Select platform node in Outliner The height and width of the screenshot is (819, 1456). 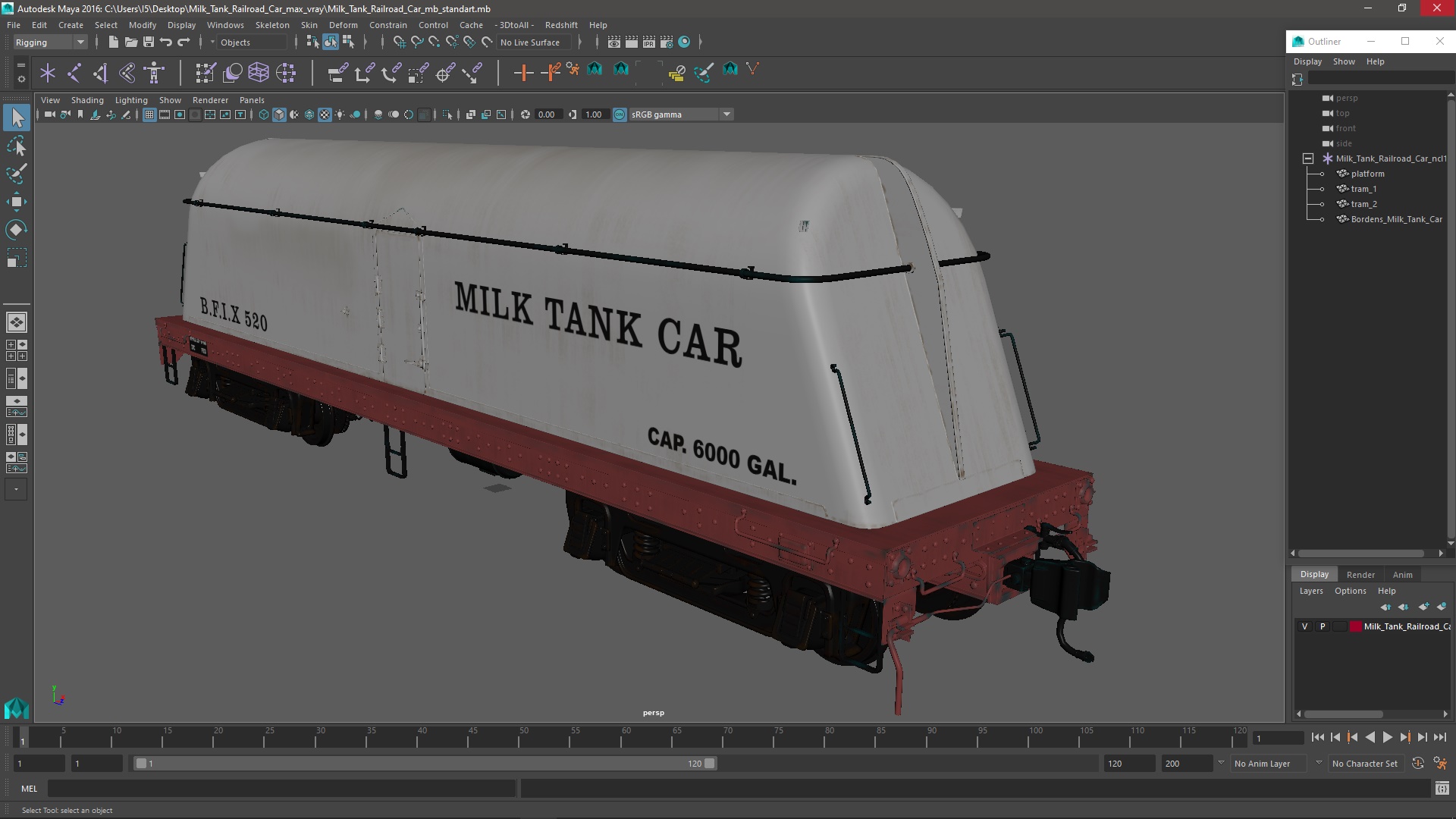pyautogui.click(x=1367, y=174)
